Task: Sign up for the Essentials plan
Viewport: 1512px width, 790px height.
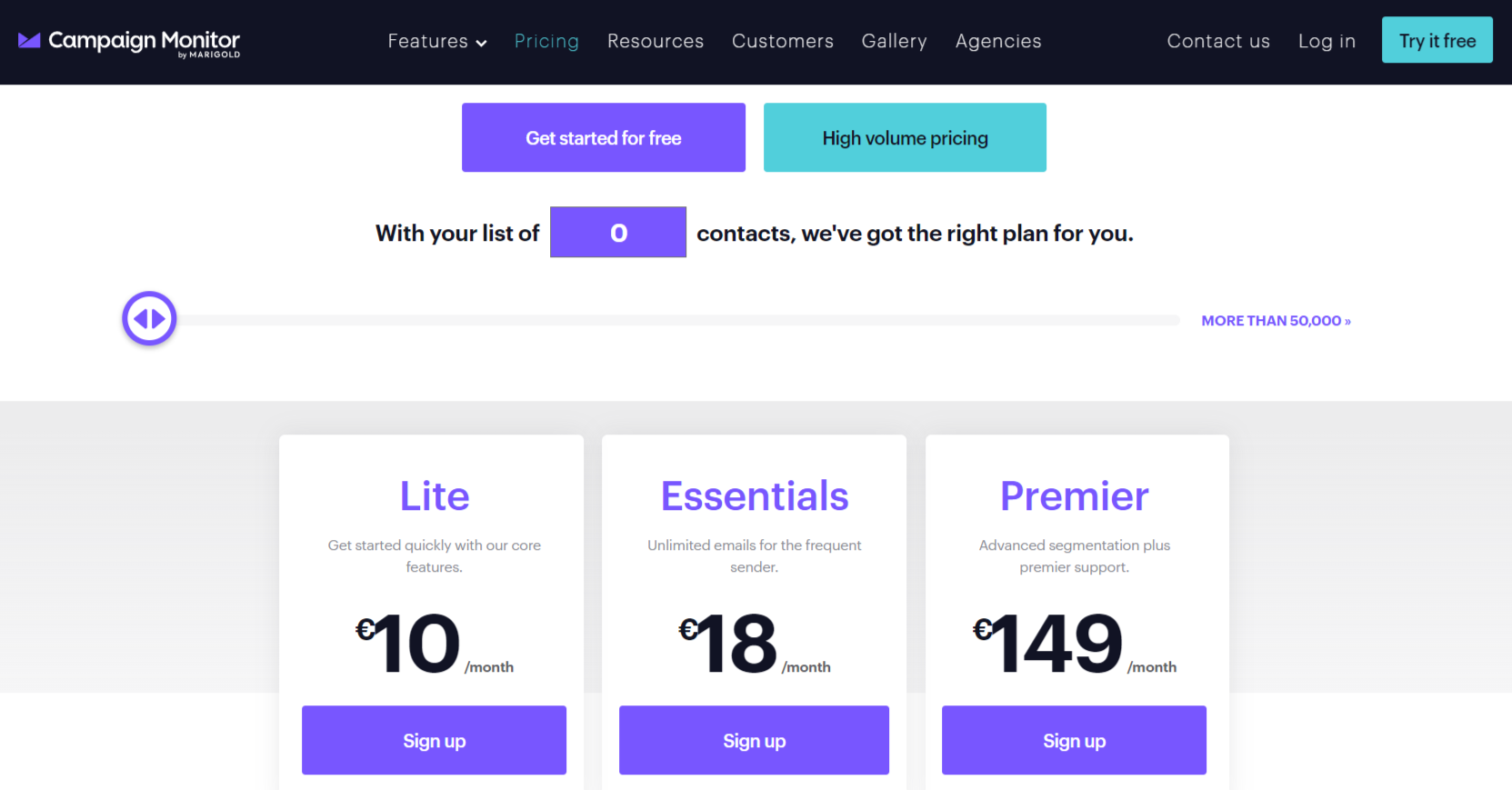Action: pos(754,740)
